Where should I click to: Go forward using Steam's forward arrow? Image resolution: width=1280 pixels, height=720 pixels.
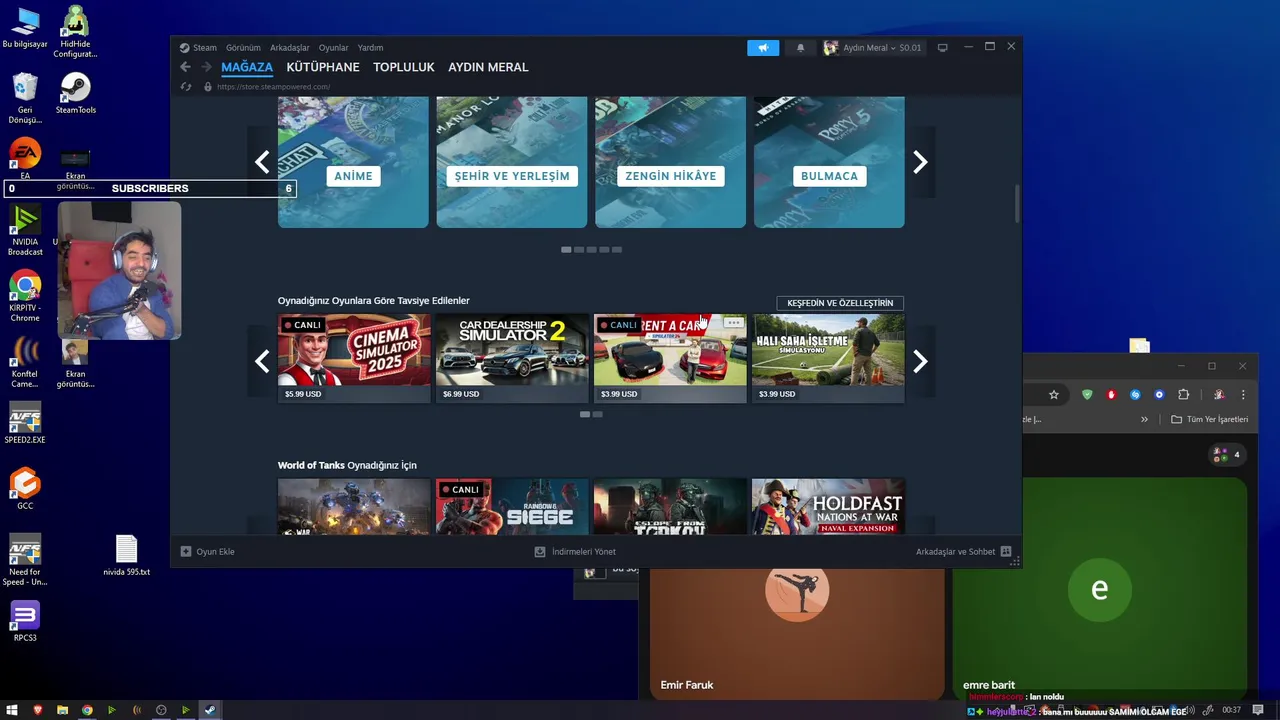[x=206, y=67]
